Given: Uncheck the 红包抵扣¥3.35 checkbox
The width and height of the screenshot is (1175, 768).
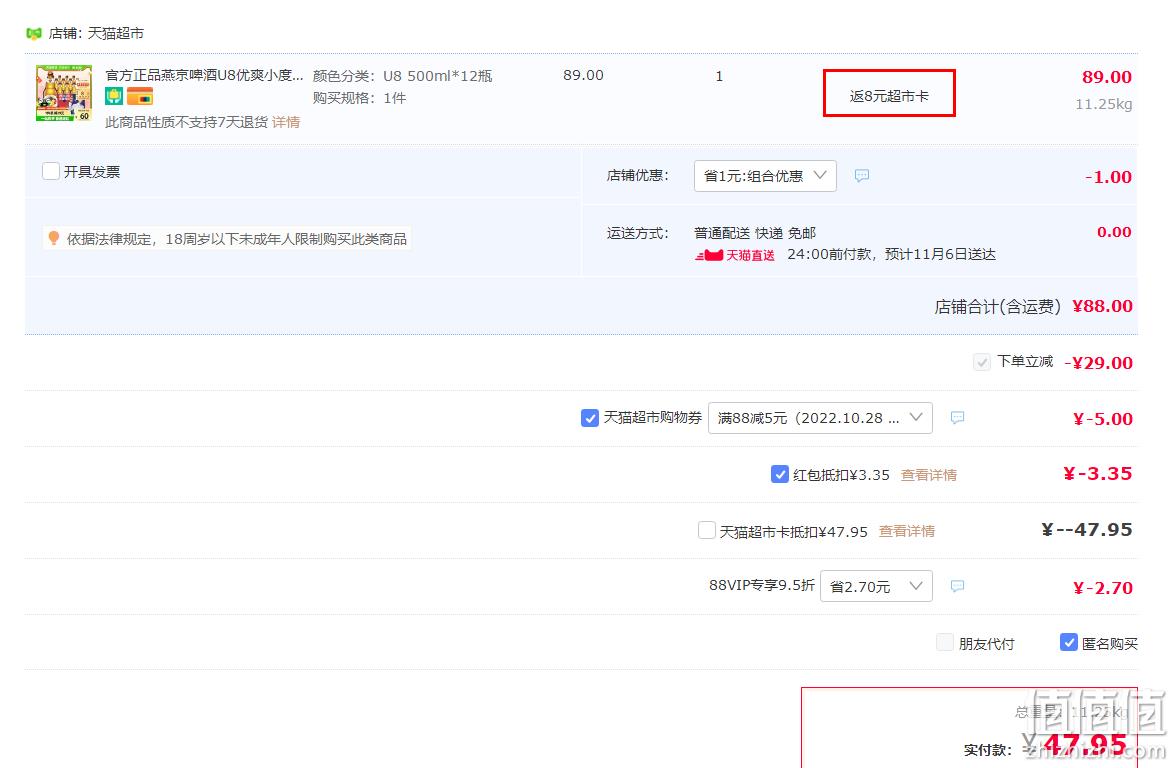Looking at the screenshot, I should (779, 474).
